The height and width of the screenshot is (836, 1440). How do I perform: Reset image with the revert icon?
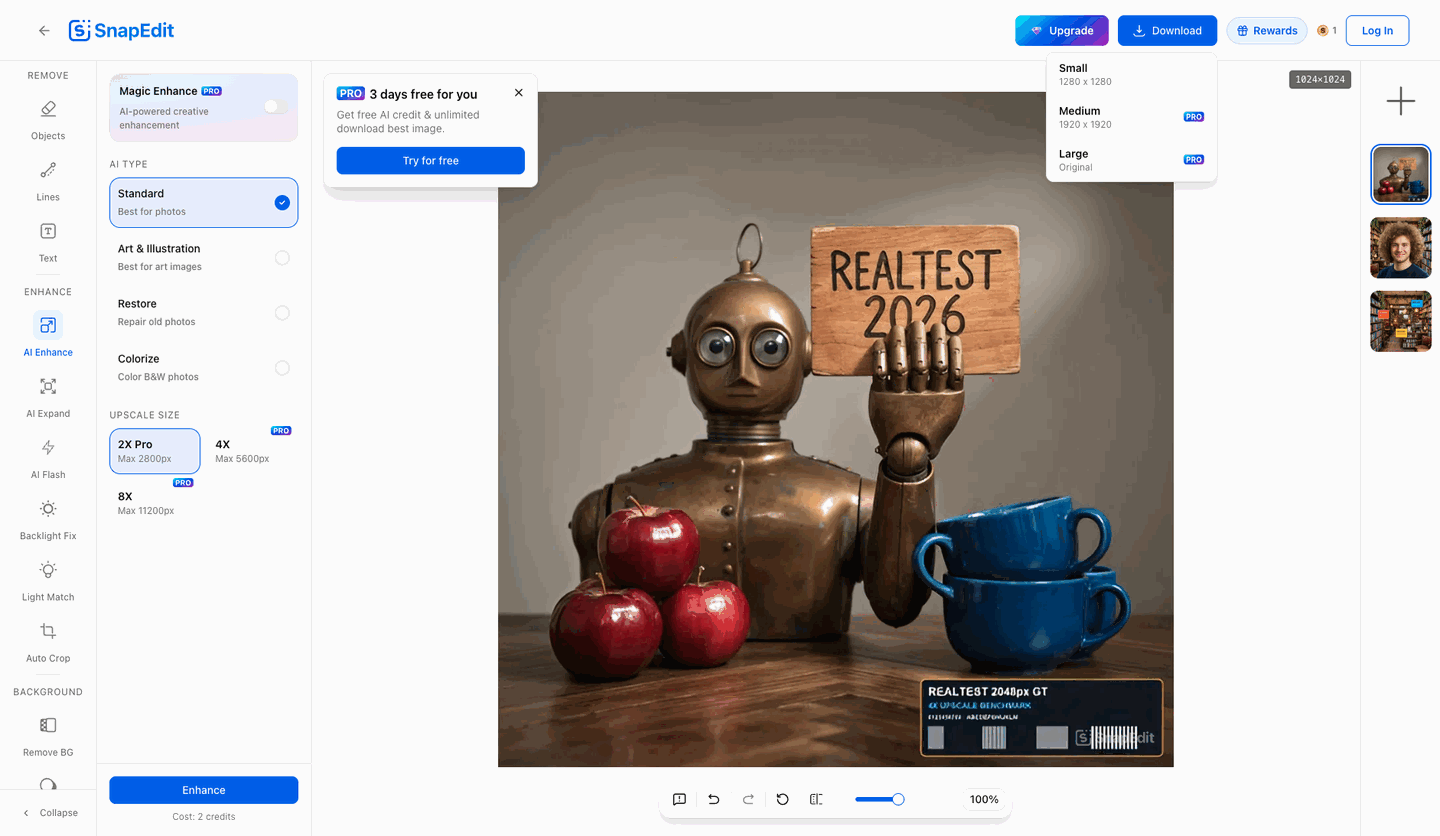(783, 799)
